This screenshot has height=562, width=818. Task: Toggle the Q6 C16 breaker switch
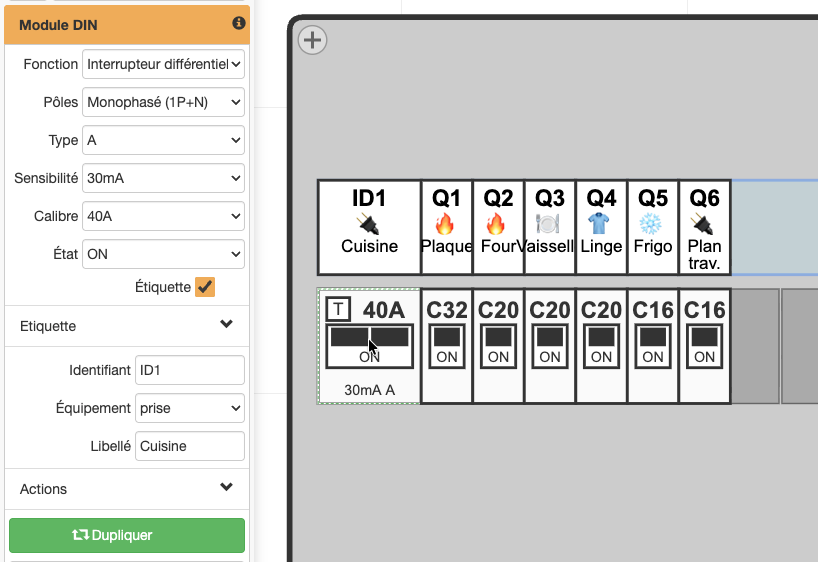pyautogui.click(x=704, y=346)
